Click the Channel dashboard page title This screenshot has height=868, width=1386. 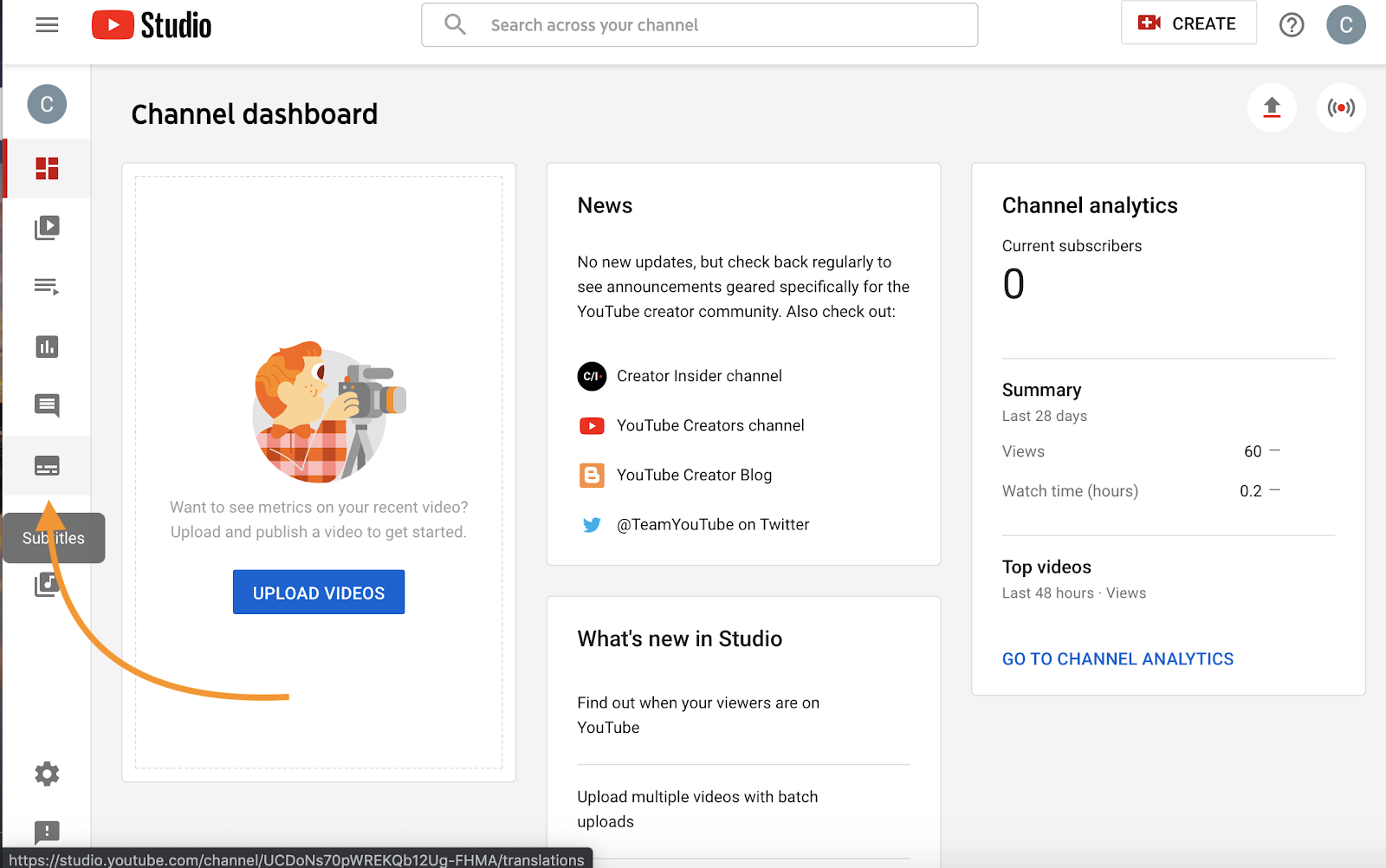tap(254, 113)
